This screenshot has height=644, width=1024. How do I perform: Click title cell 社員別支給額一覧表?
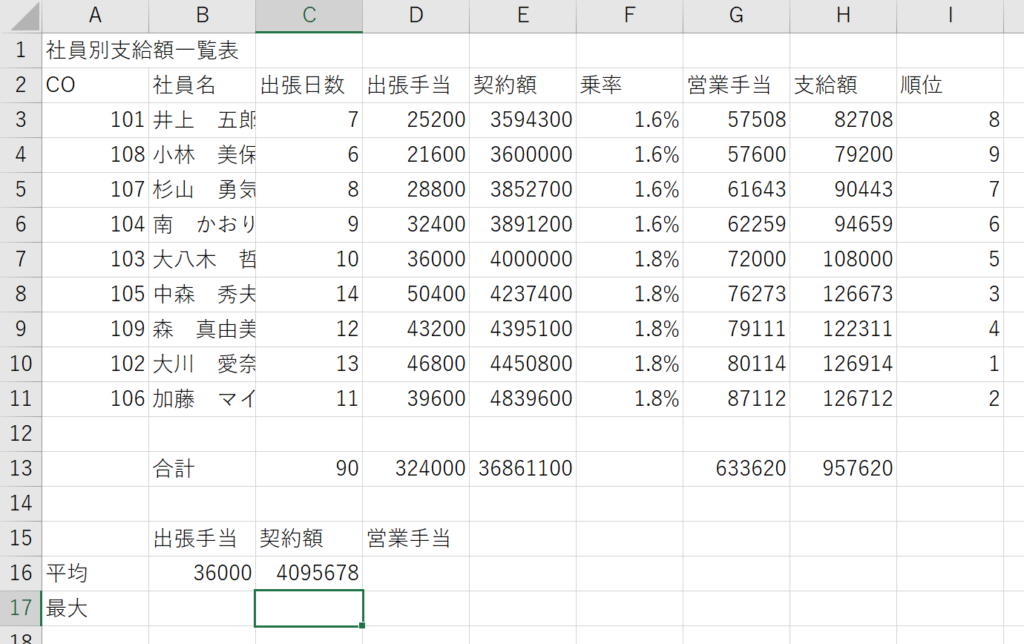click(x=142, y=50)
